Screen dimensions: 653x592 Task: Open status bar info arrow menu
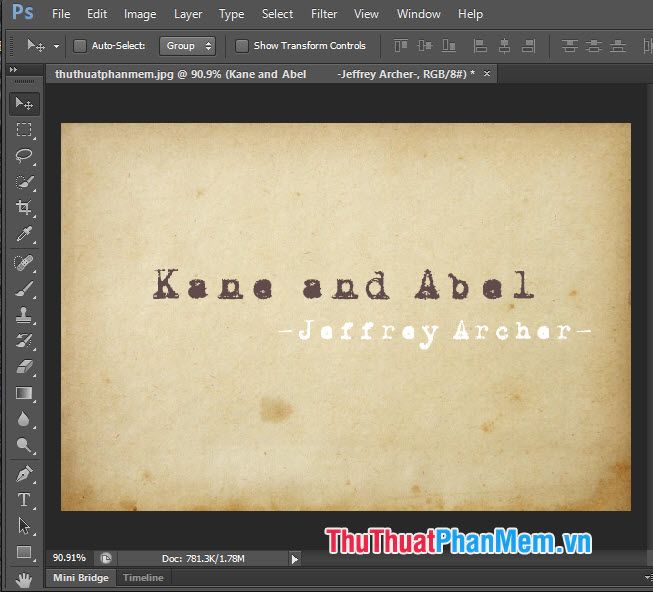pos(294,559)
